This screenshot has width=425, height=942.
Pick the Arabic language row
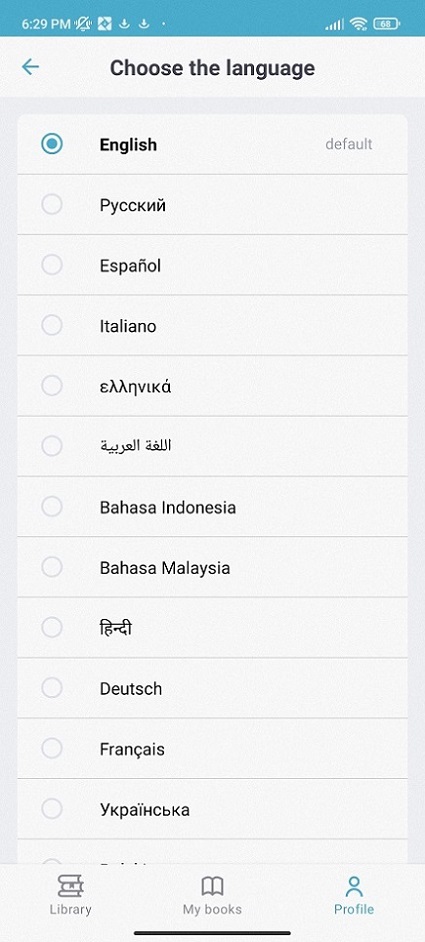pyautogui.click(x=212, y=446)
